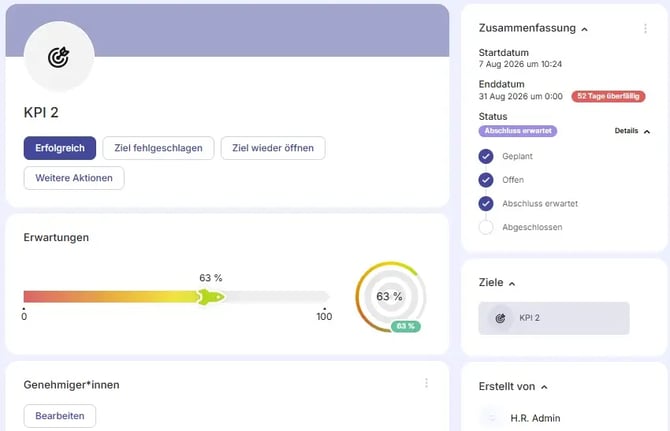Click the end date 31 Aug 2026 um 0:00
Screen dimensions: 670x431
pos(520,97)
